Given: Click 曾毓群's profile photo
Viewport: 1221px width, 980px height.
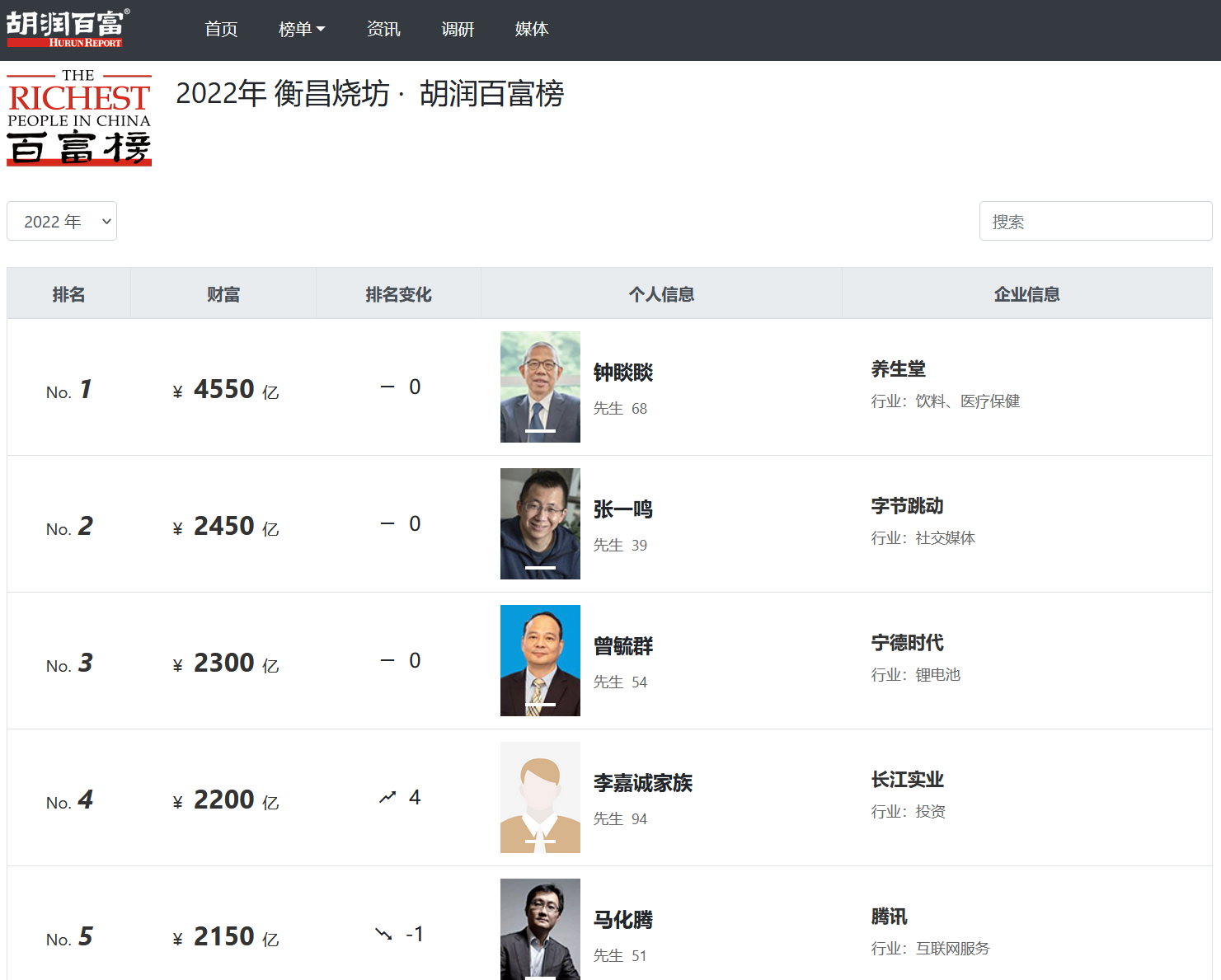Looking at the screenshot, I should [x=539, y=660].
